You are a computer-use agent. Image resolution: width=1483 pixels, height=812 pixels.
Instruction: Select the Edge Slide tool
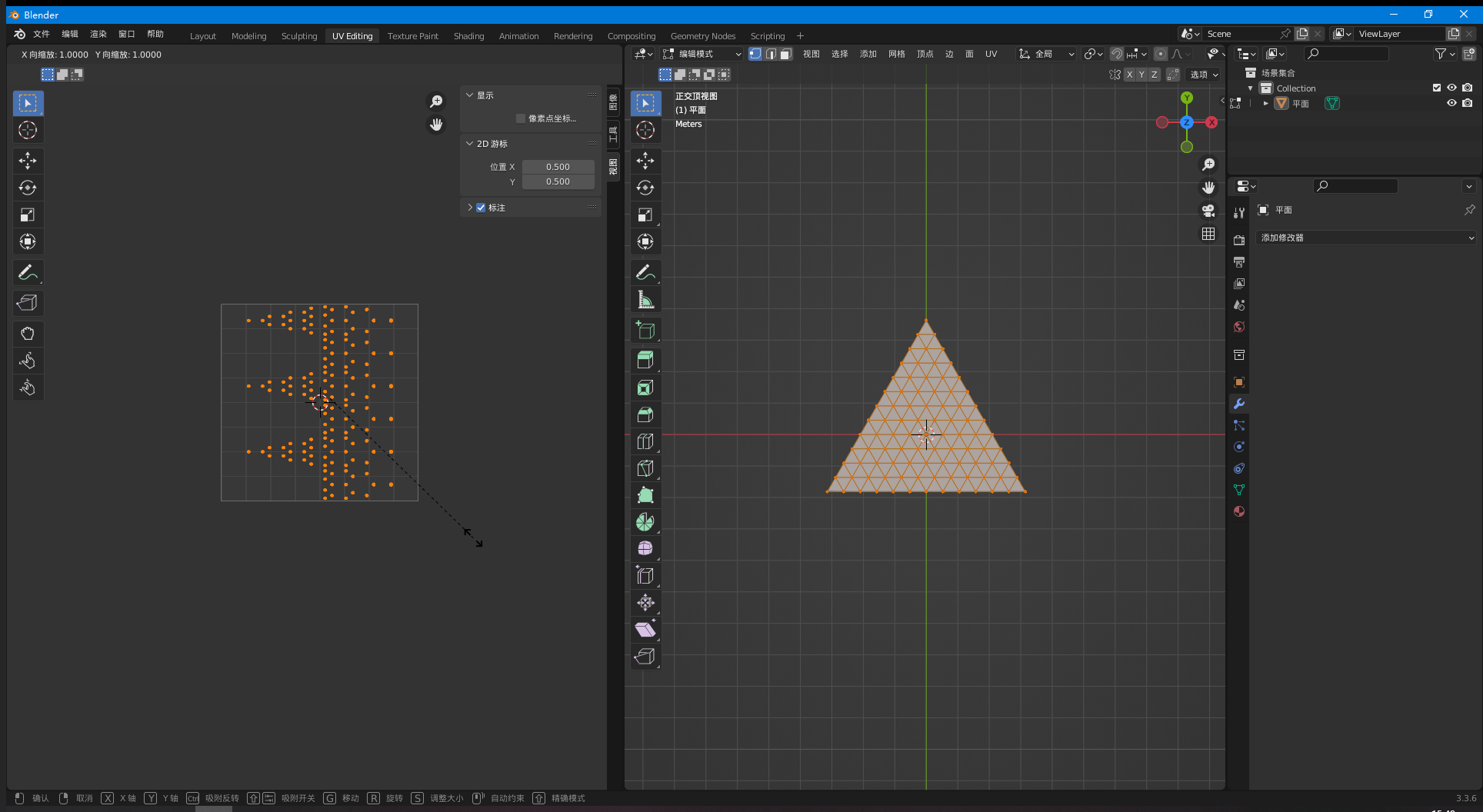tap(645, 576)
